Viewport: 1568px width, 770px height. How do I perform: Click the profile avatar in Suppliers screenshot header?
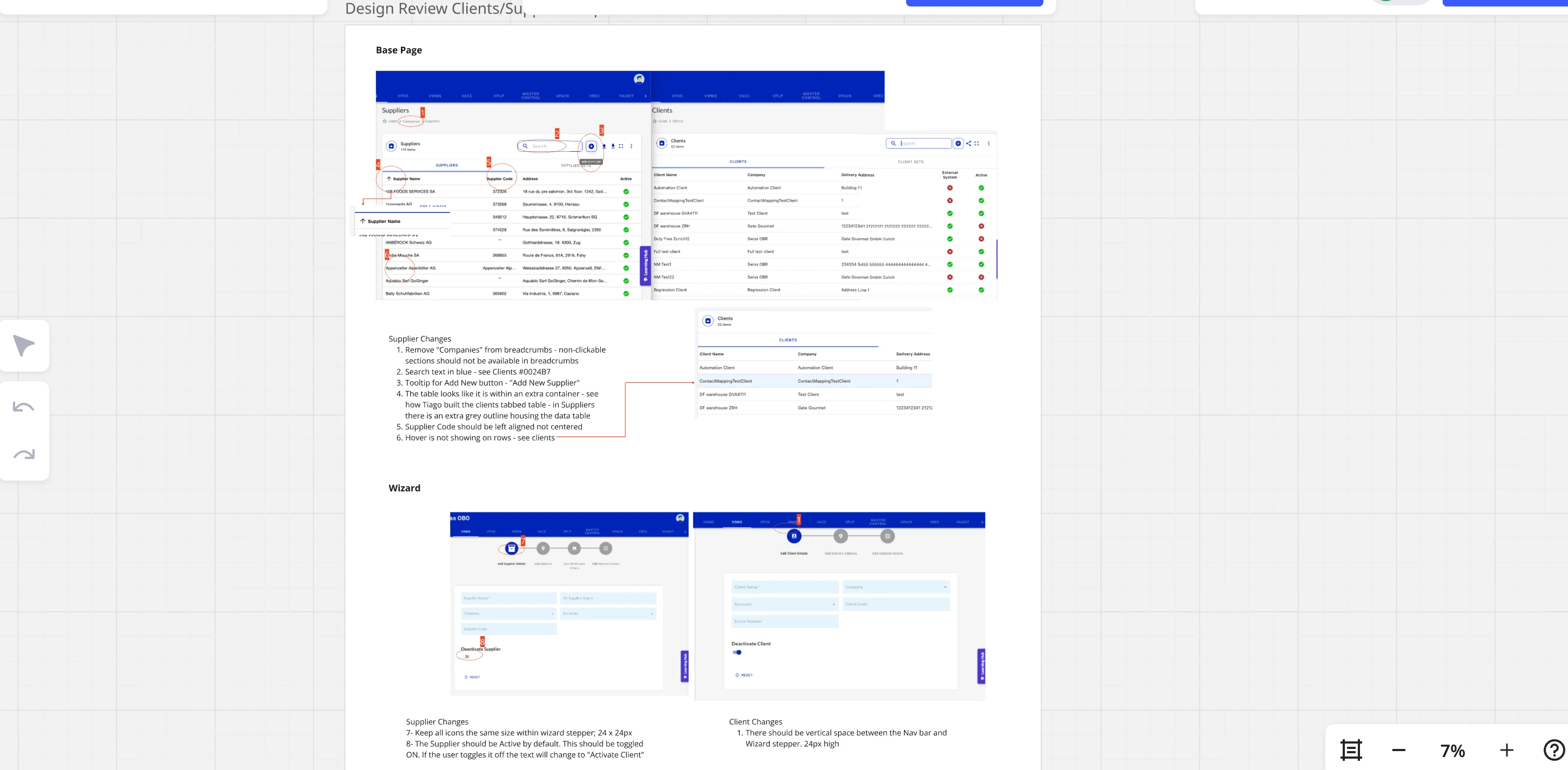pyautogui.click(x=639, y=78)
